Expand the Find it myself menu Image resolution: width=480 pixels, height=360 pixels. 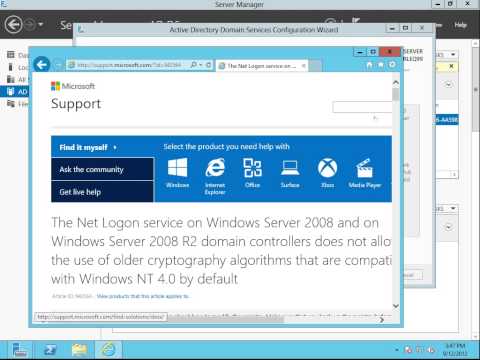102,147
